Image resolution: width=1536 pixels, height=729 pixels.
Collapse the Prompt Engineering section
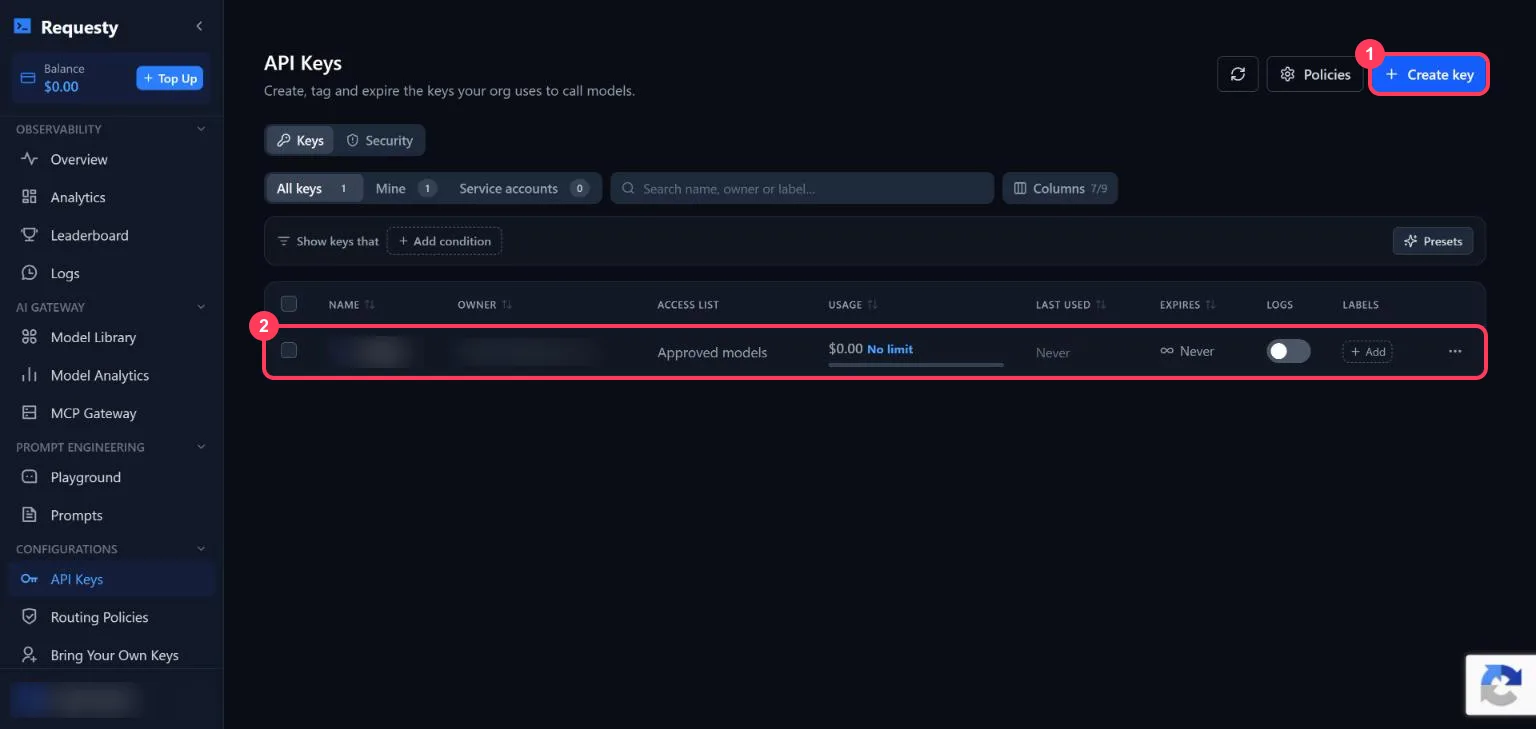coord(201,447)
